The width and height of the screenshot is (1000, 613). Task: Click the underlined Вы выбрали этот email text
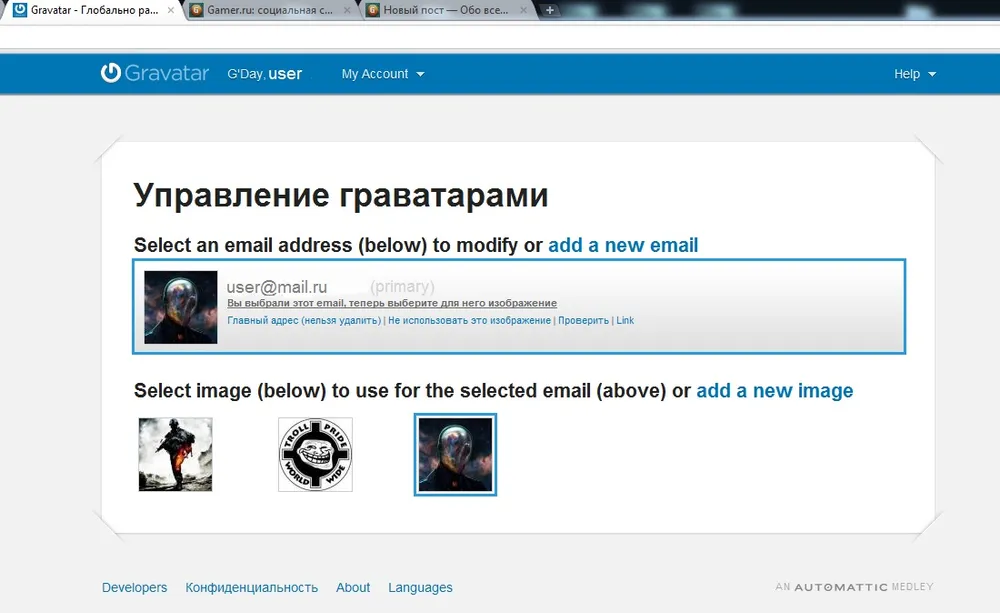[x=392, y=303]
